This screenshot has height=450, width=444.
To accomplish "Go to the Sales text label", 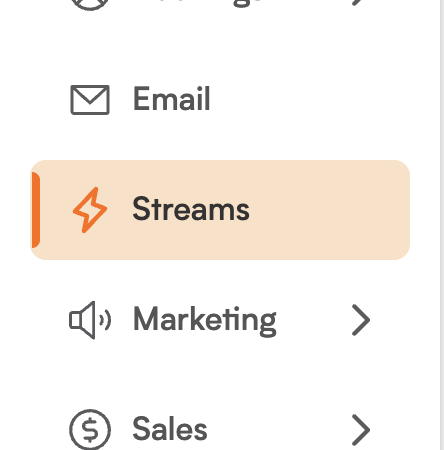I will (170, 429).
